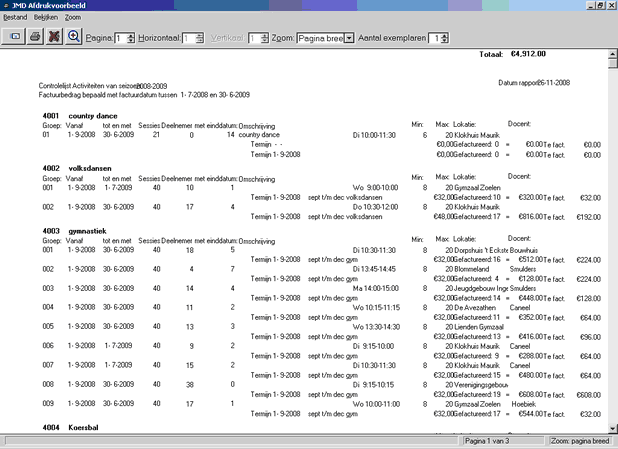
Task: Click the Aantal exemplaren spinner arrows
Action: pyautogui.click(x=445, y=38)
